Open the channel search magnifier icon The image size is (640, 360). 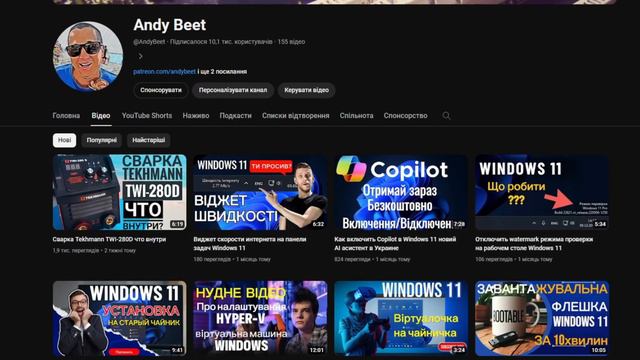[447, 116]
